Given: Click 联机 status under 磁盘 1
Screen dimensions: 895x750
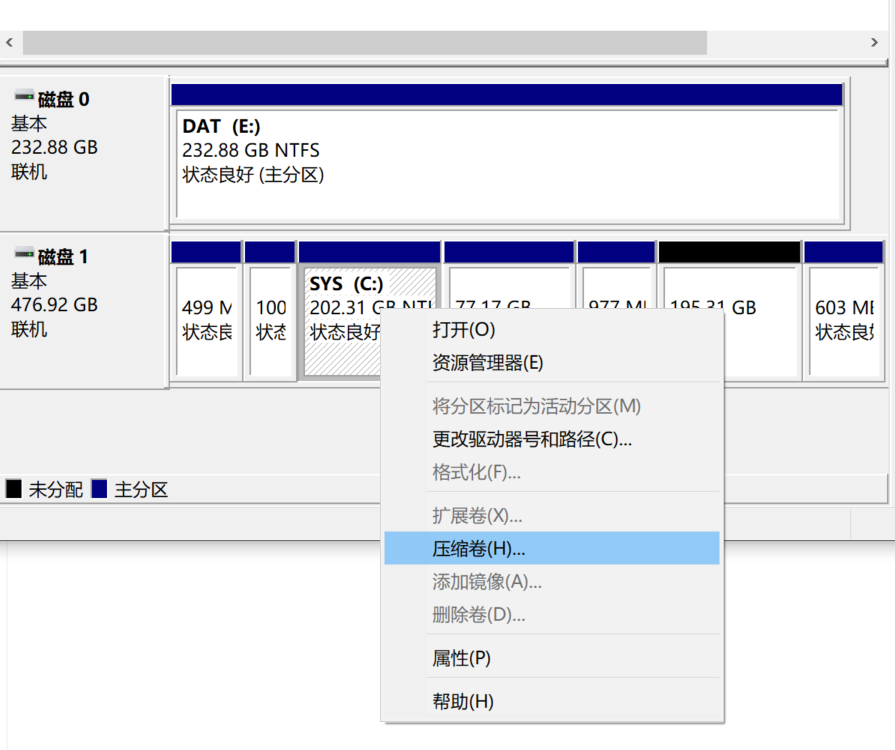Looking at the screenshot, I should [29, 329].
